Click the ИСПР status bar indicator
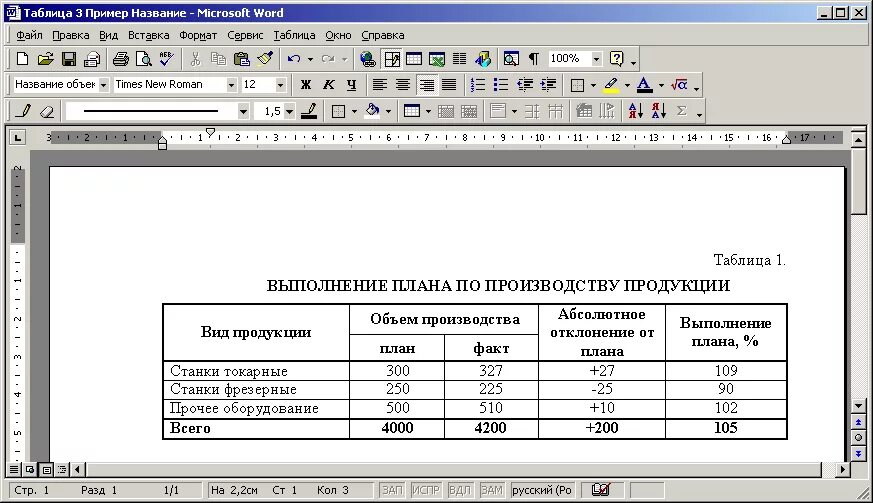 coord(425,490)
